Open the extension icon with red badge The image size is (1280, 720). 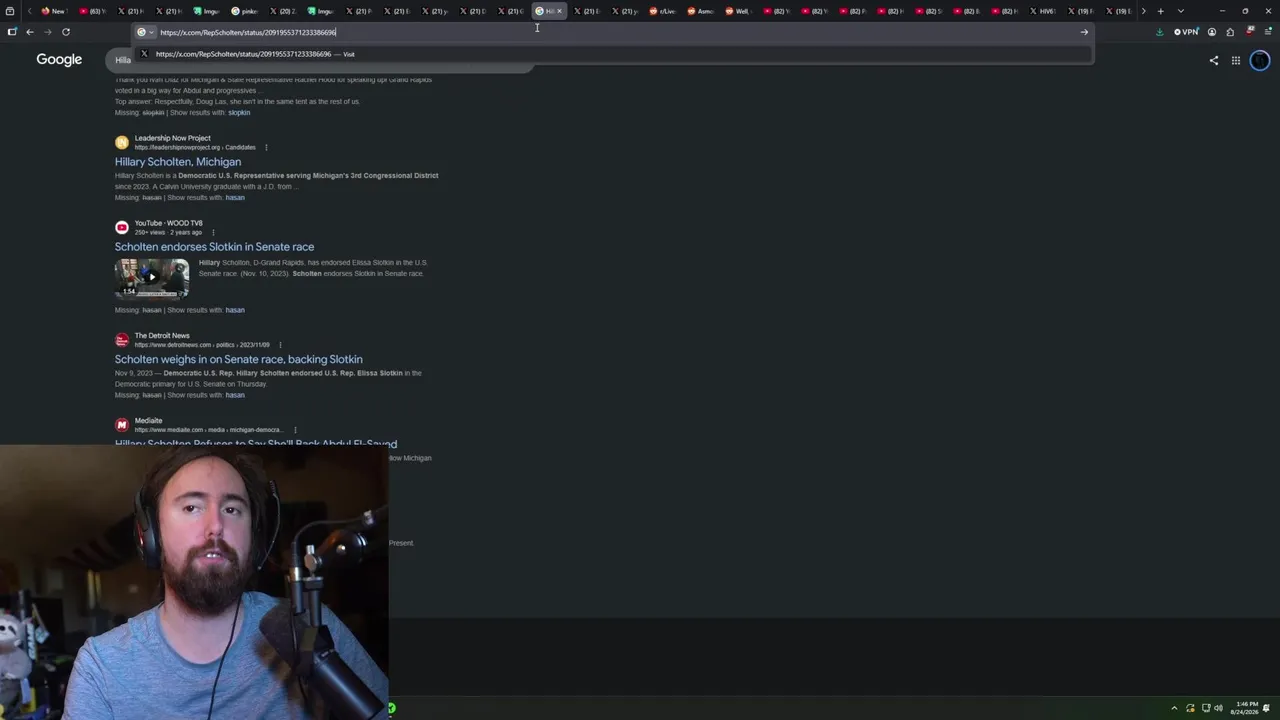coord(1250,31)
